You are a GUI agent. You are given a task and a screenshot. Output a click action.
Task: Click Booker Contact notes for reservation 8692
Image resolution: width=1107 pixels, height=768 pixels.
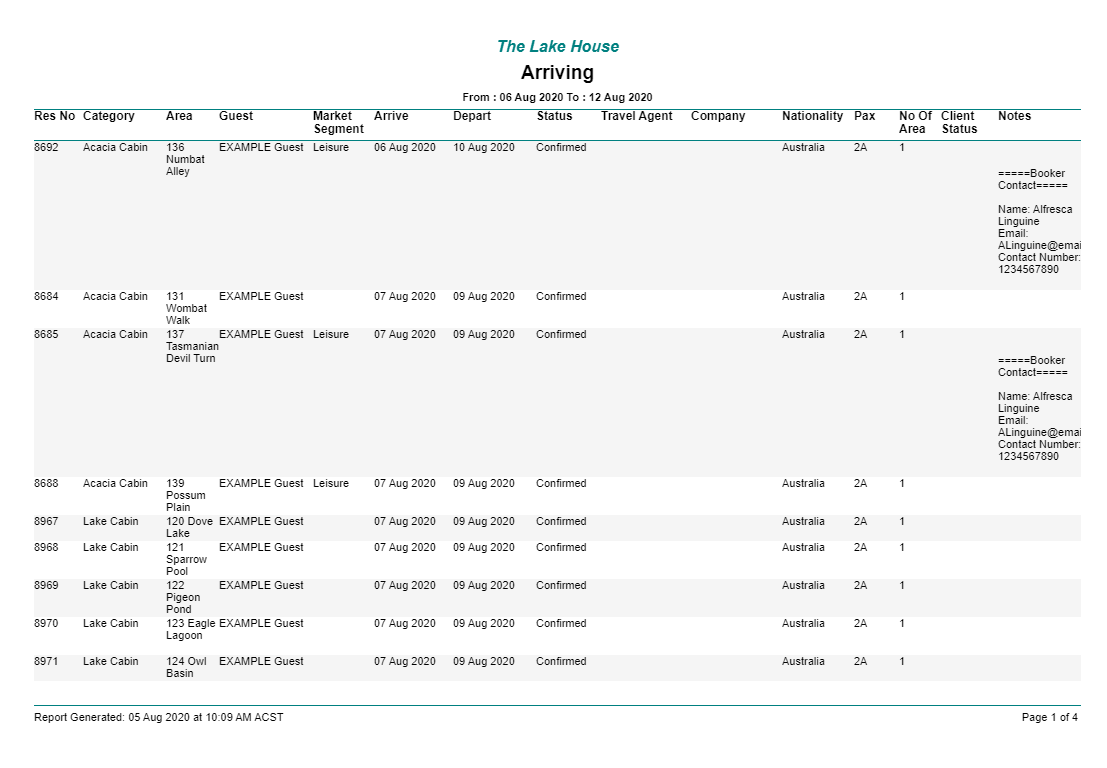tap(1039, 222)
